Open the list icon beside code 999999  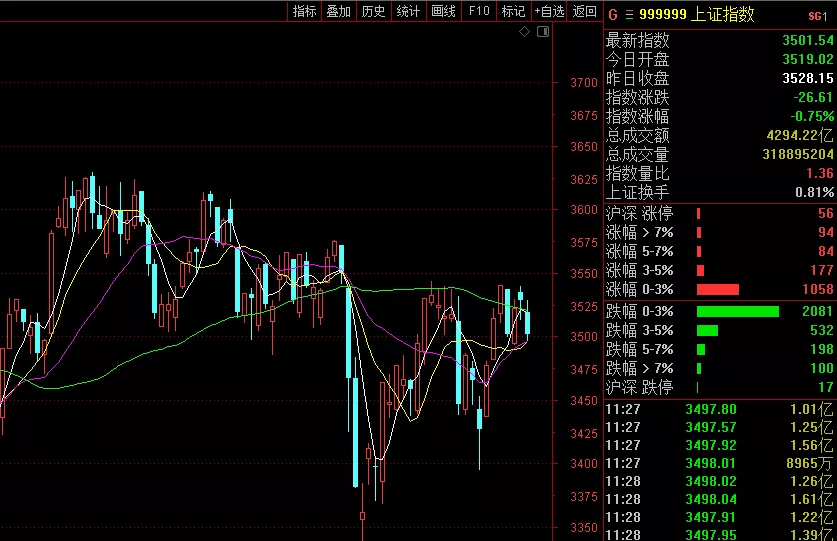pos(629,15)
